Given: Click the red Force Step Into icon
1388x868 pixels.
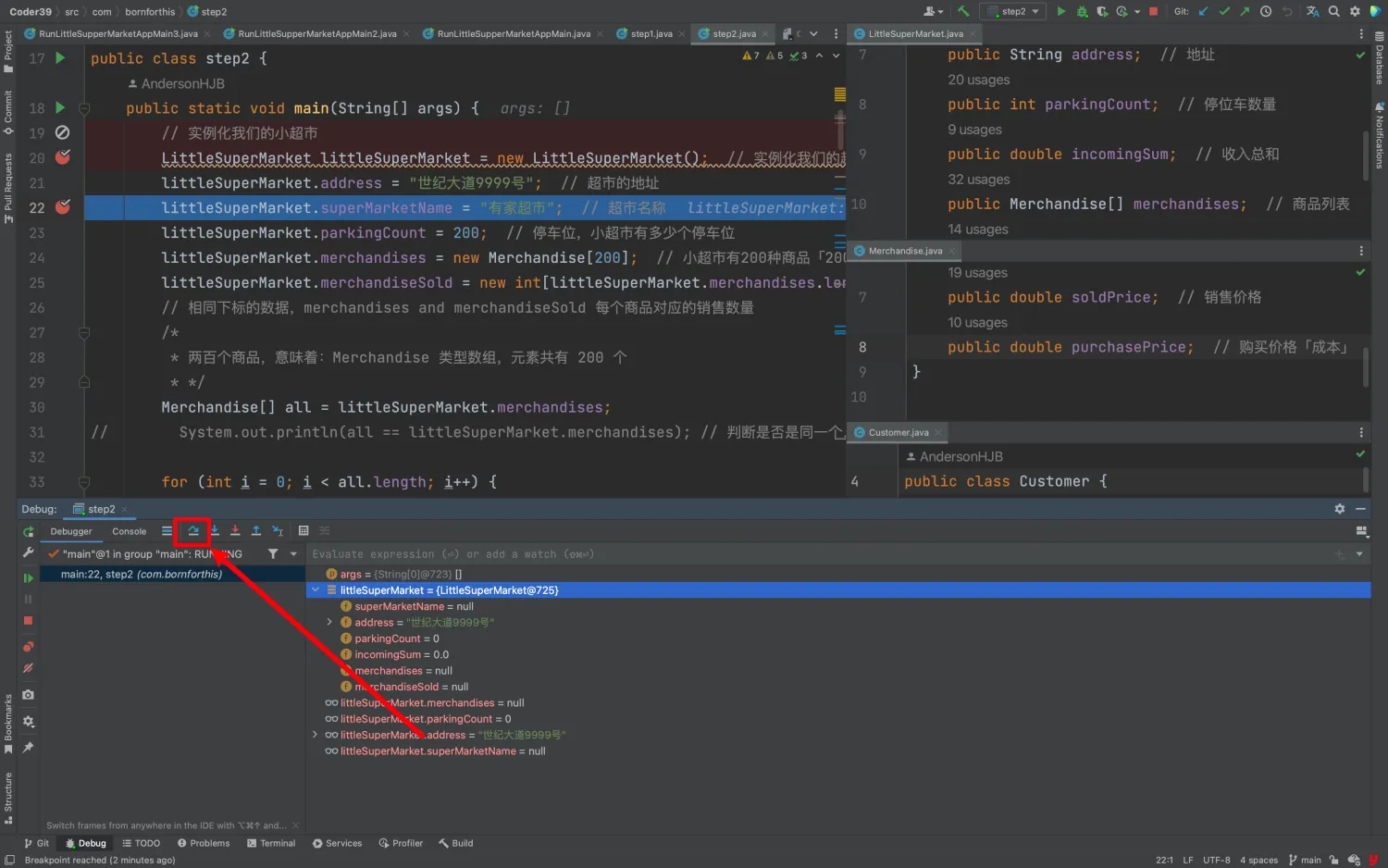Looking at the screenshot, I should pos(235,531).
